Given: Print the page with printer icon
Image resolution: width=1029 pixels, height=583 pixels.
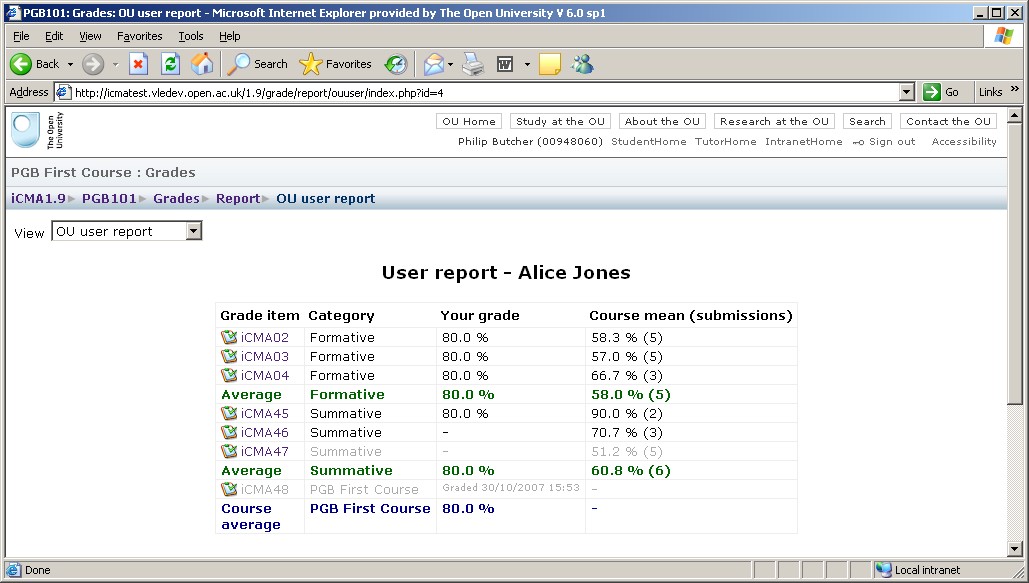Looking at the screenshot, I should pos(472,64).
